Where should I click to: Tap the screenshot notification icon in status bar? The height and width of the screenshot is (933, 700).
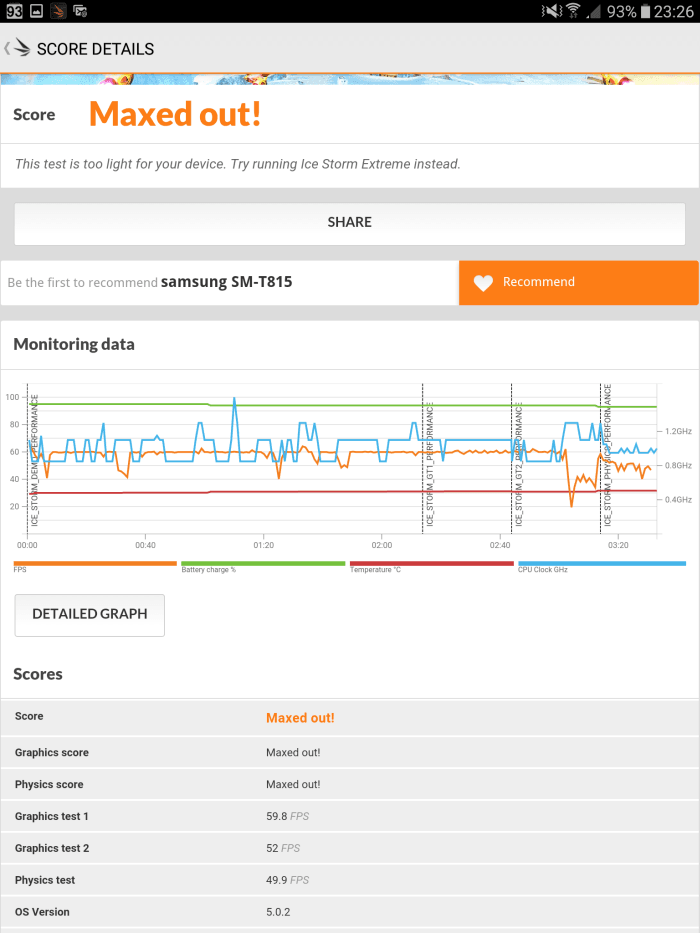80,11
